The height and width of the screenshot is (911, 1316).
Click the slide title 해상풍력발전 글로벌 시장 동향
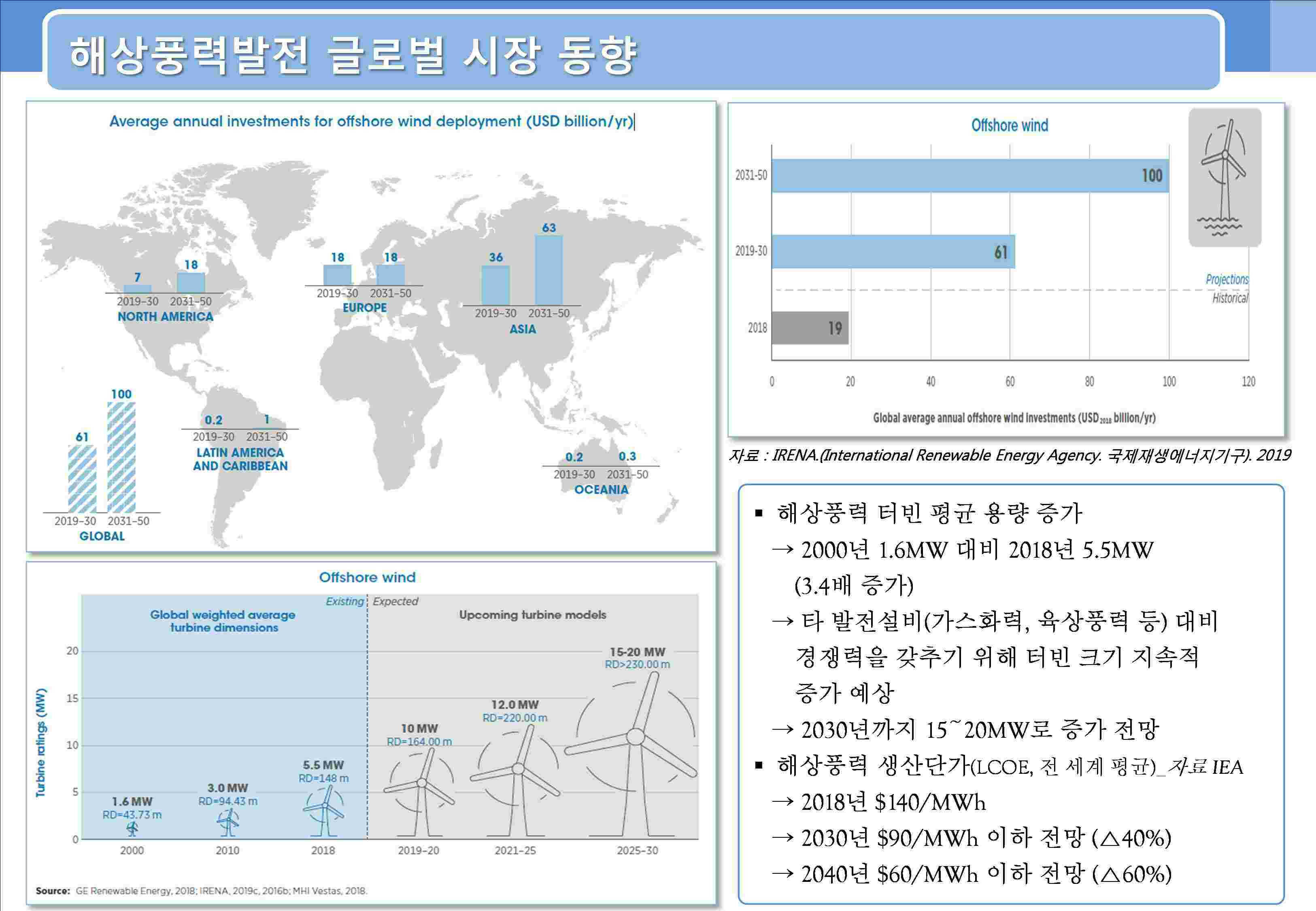pyautogui.click(x=353, y=55)
